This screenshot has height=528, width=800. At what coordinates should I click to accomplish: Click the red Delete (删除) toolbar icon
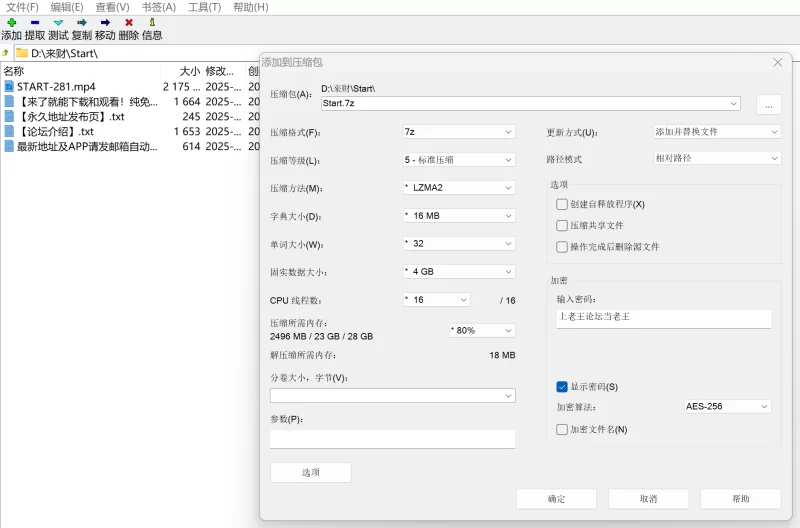click(129, 22)
